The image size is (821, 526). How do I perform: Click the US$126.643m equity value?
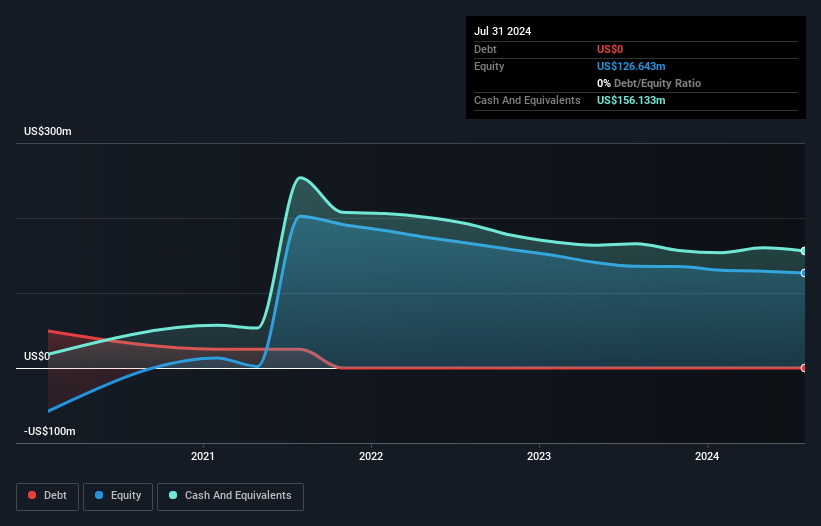click(631, 66)
